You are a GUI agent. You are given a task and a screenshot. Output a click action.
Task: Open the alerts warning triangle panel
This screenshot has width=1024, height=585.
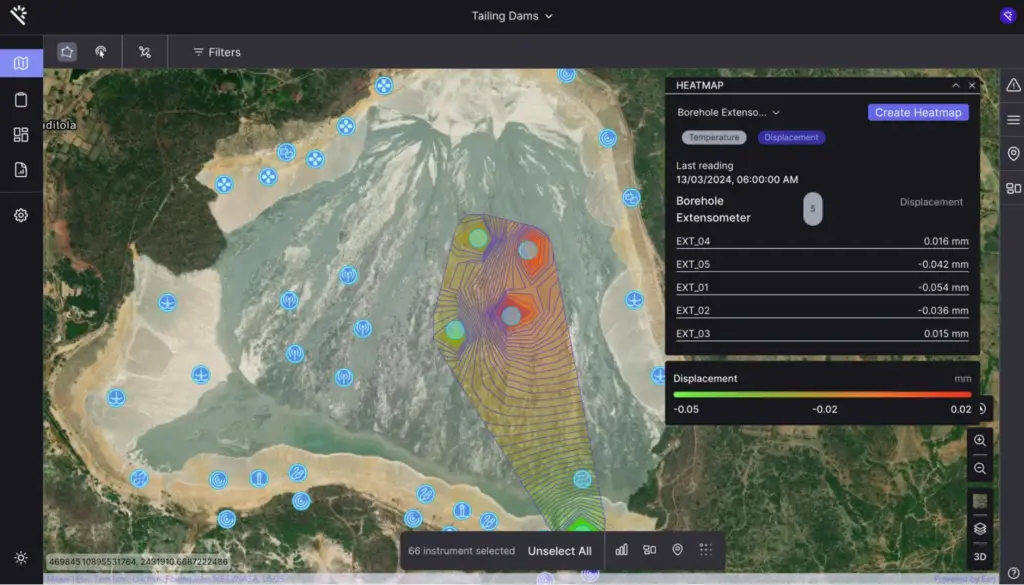(1013, 85)
